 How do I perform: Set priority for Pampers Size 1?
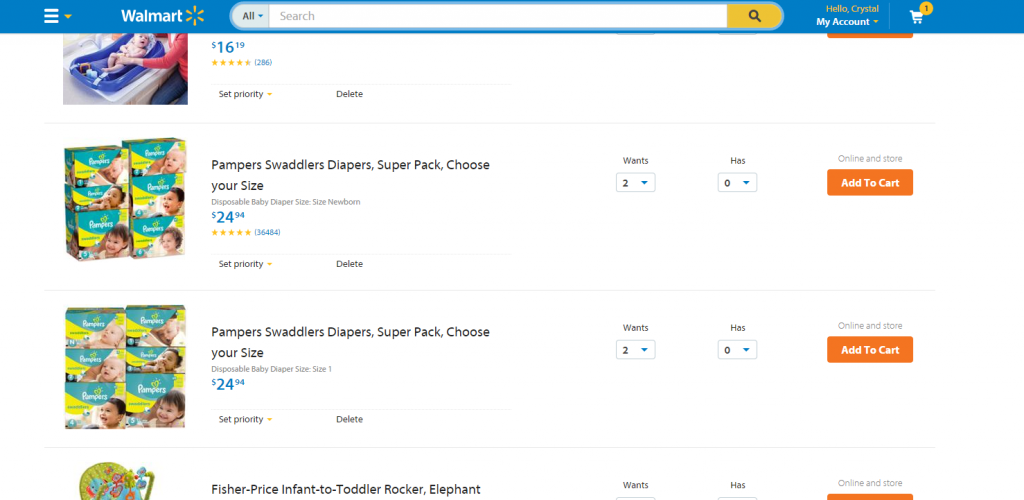coord(245,419)
